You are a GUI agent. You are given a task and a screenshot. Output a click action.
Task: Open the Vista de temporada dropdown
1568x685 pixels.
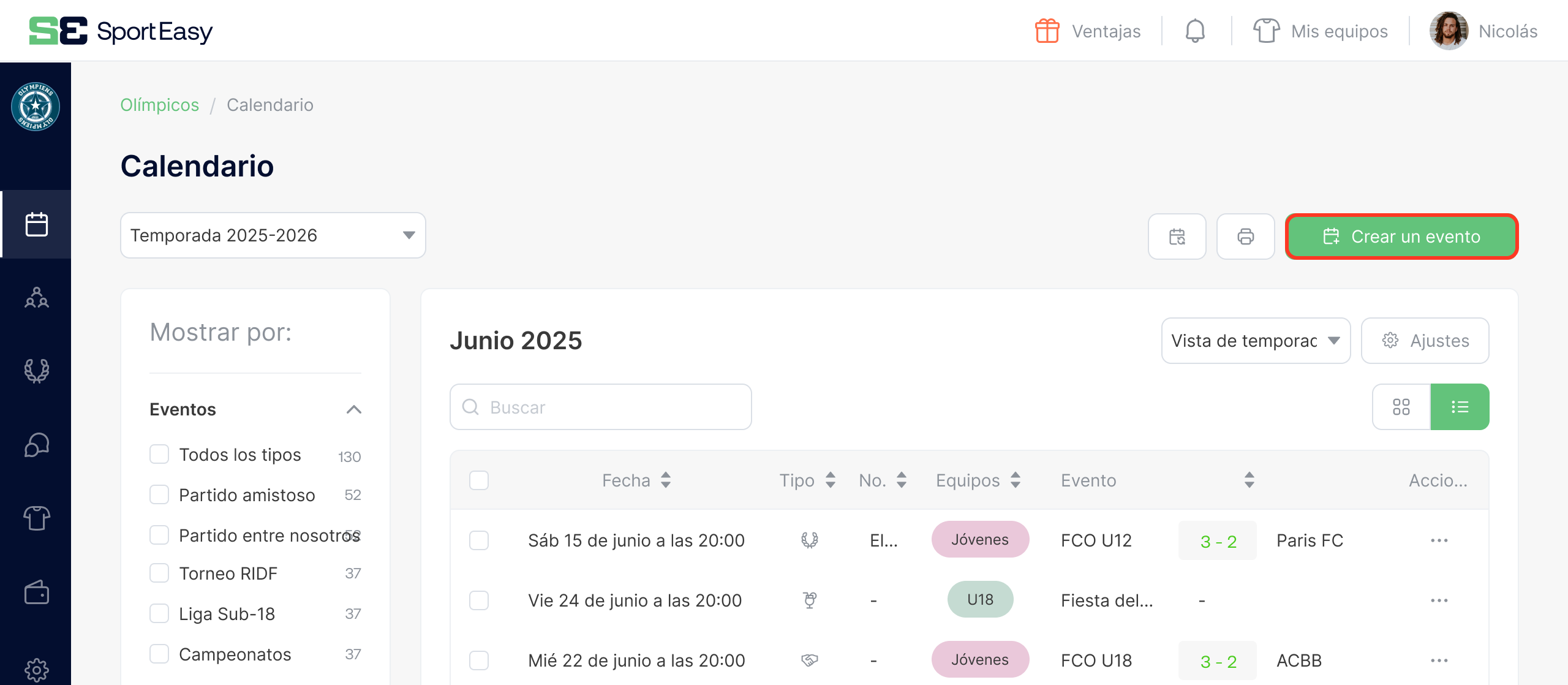pyautogui.click(x=1255, y=341)
